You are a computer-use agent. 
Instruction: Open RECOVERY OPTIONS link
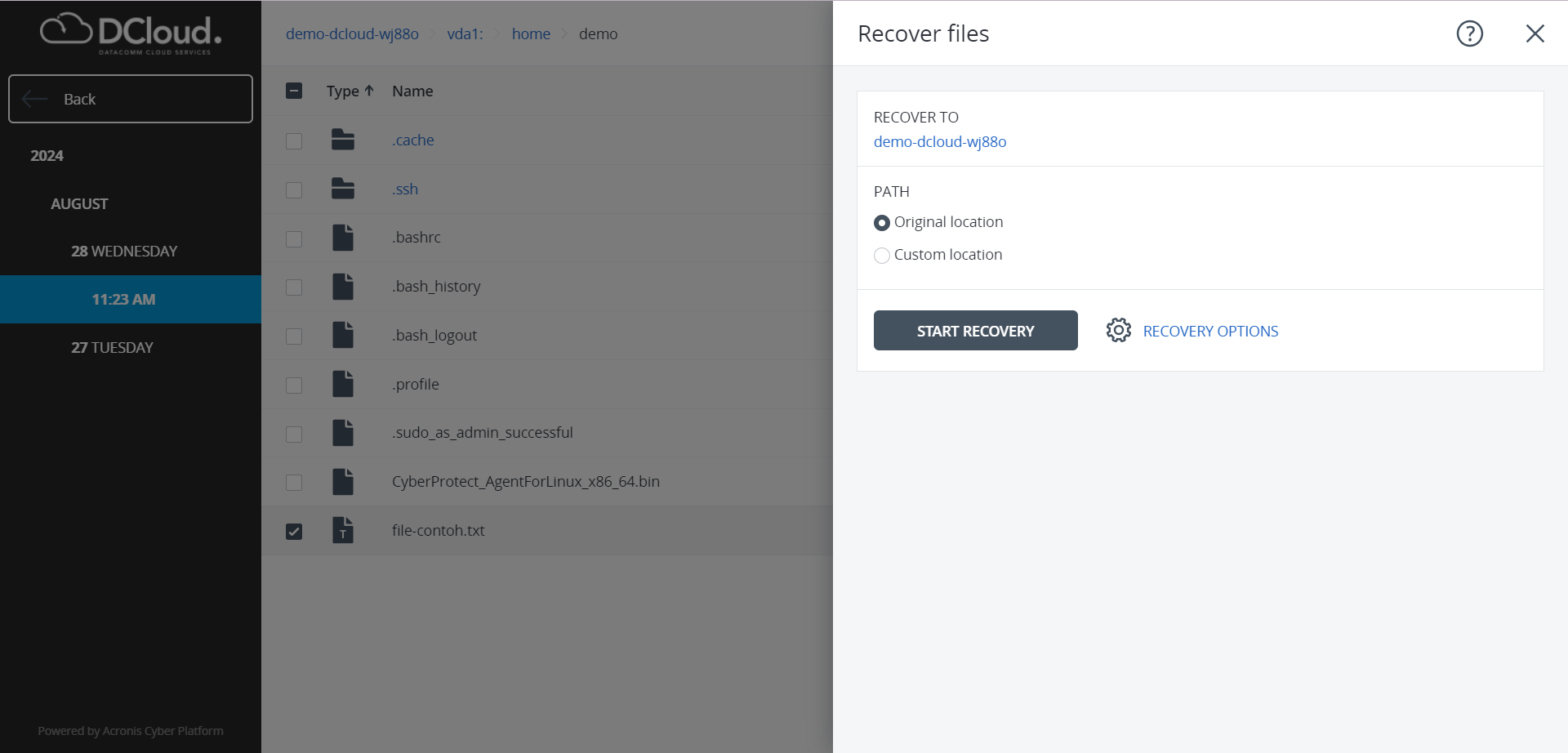coord(1209,331)
